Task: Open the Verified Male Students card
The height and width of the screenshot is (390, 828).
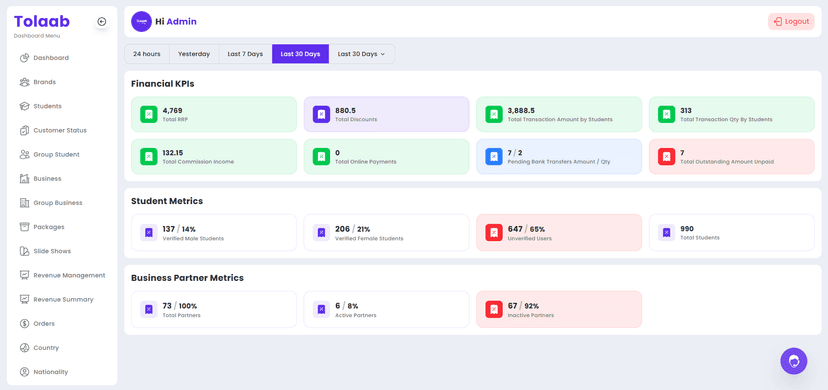Action: tap(214, 233)
